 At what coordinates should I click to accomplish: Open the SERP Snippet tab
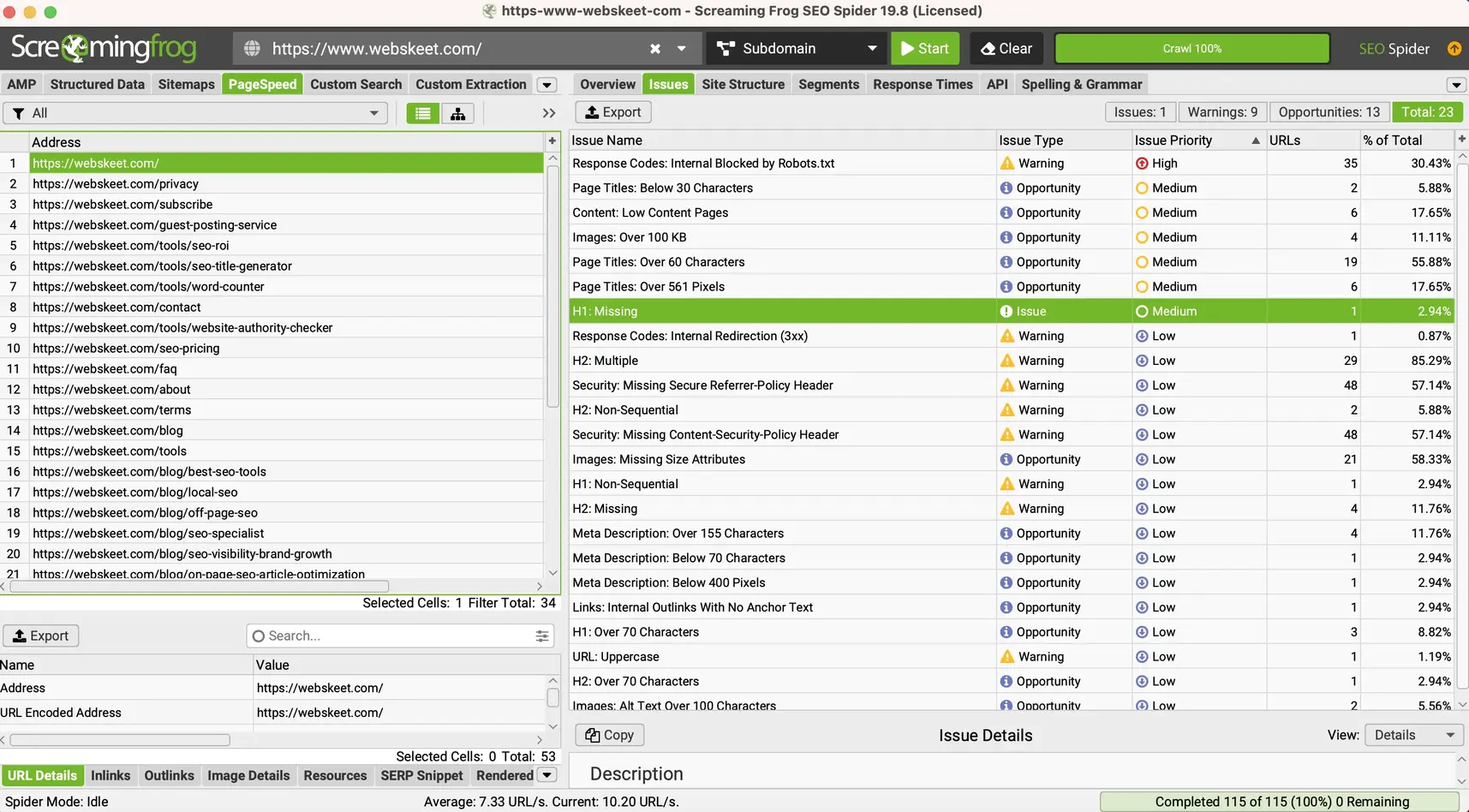421,775
